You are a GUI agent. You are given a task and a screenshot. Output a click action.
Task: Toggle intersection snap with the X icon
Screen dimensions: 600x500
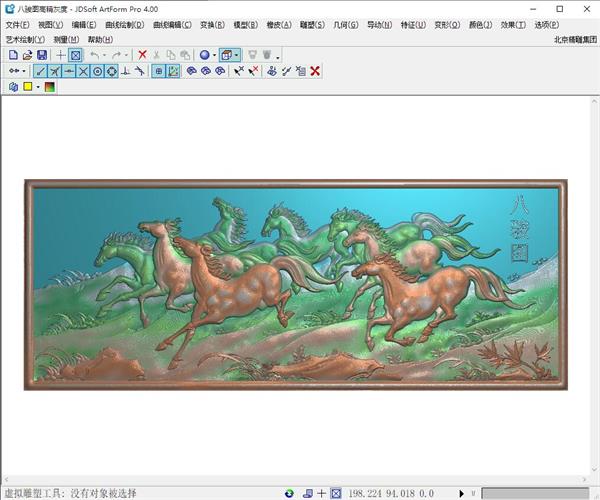pyautogui.click(x=83, y=71)
